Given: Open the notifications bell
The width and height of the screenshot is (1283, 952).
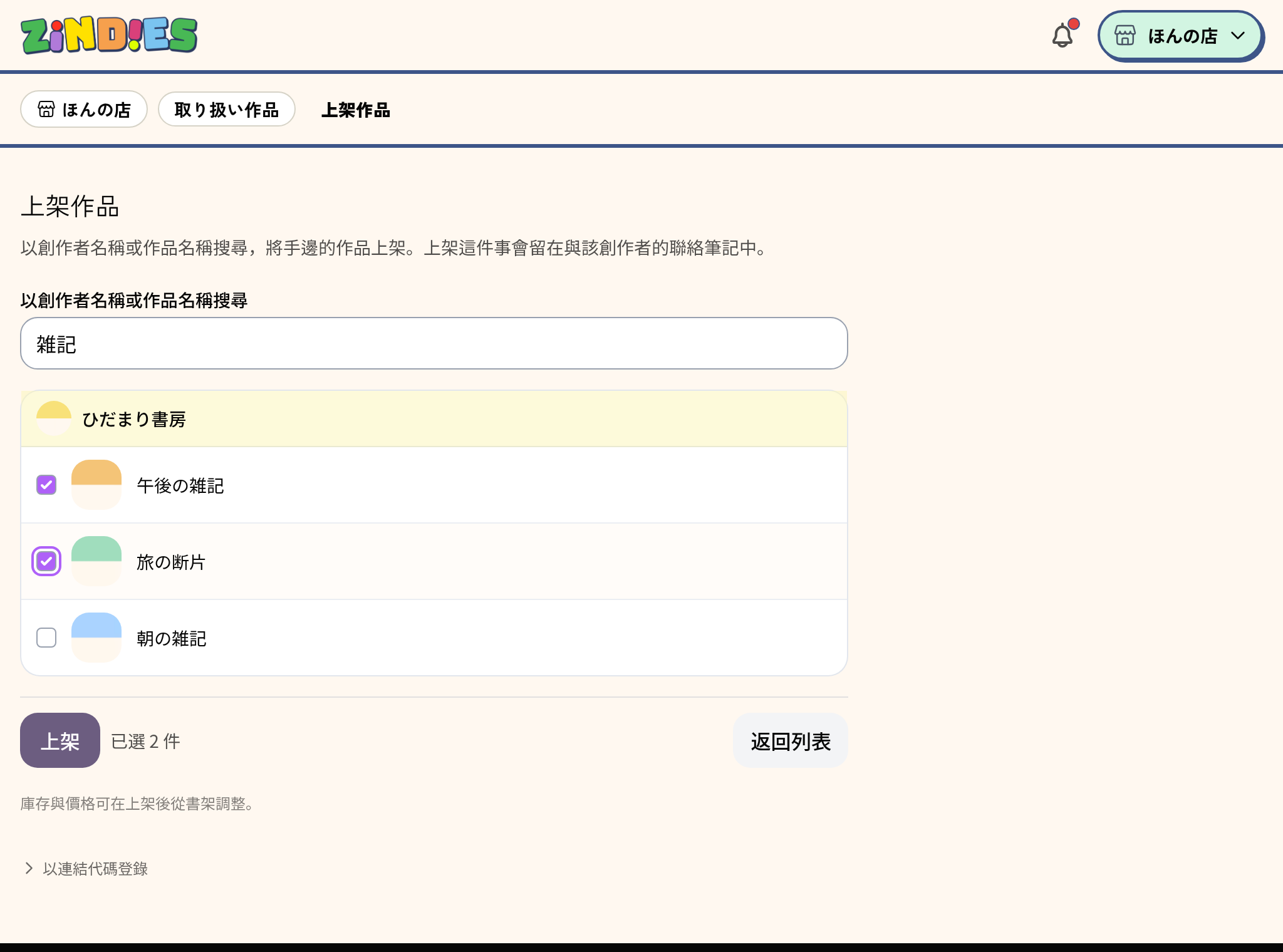Looking at the screenshot, I should pyautogui.click(x=1064, y=36).
